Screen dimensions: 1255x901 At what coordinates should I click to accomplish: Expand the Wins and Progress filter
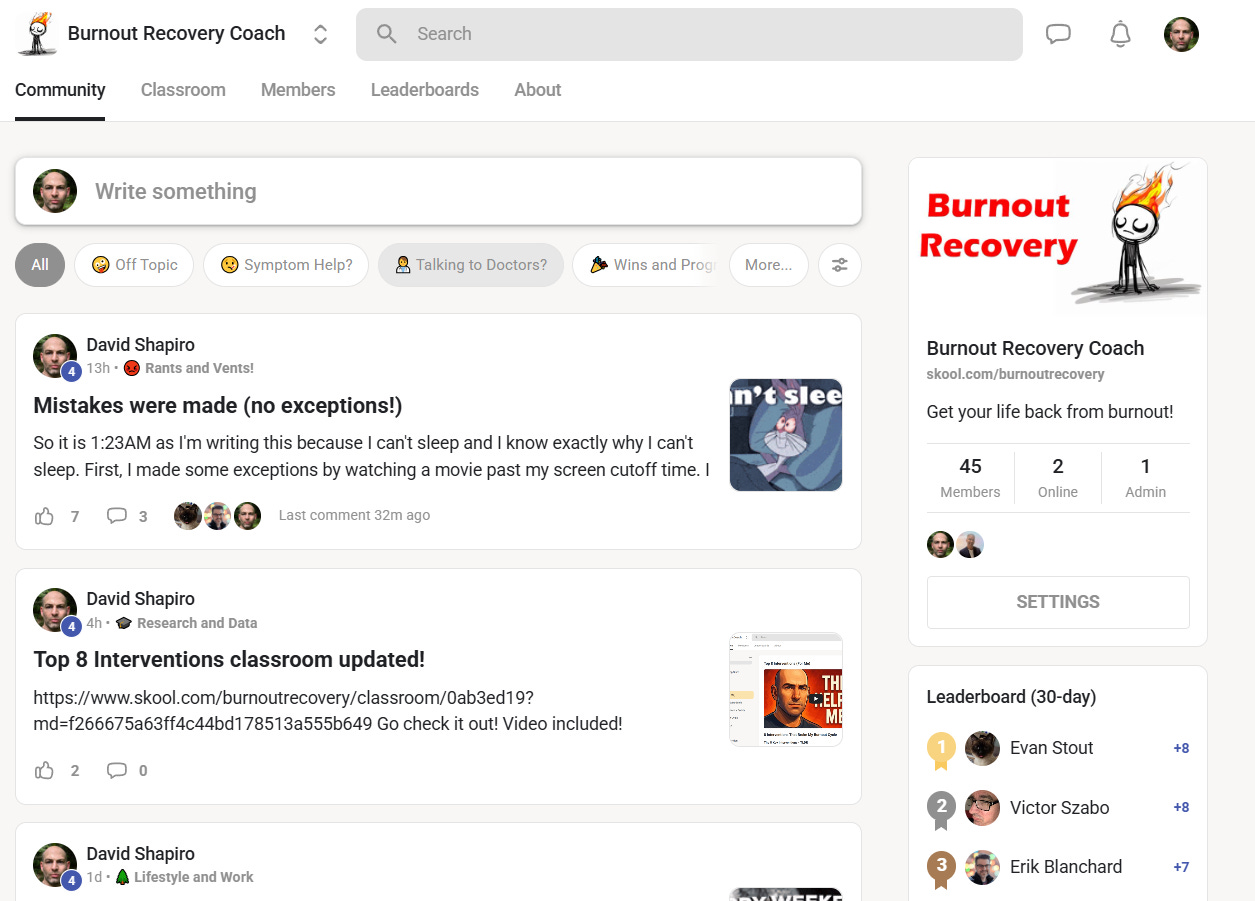(648, 265)
